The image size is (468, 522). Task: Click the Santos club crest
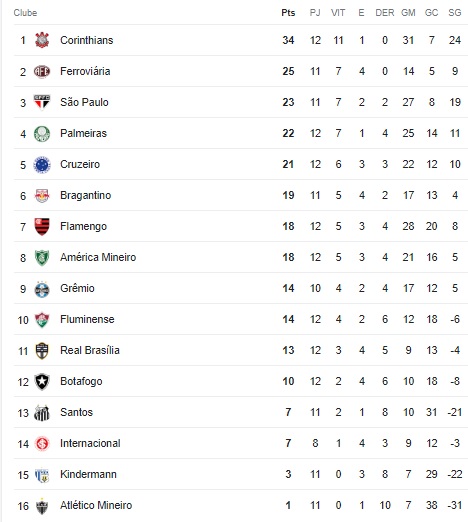coord(42,413)
